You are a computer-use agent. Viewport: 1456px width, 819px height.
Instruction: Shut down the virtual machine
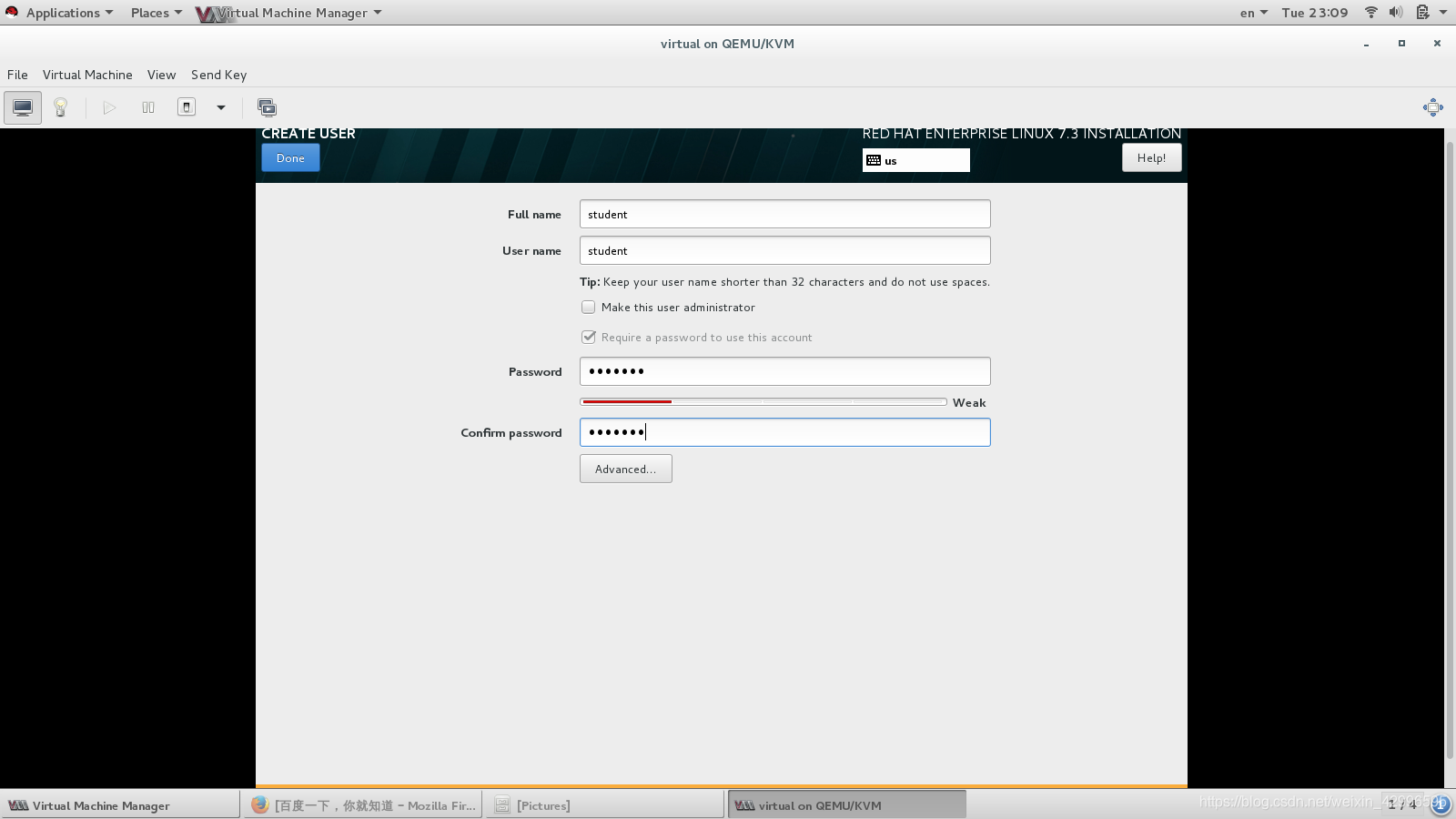187,107
